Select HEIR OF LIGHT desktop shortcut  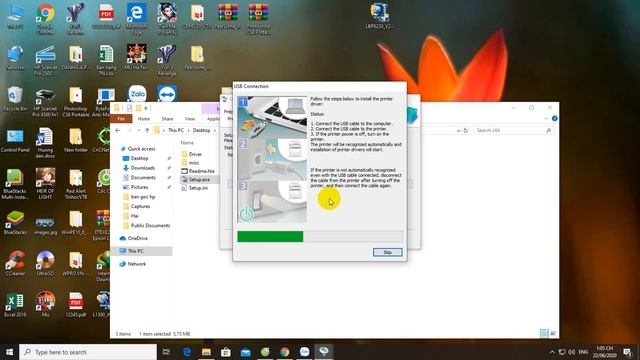coord(45,183)
